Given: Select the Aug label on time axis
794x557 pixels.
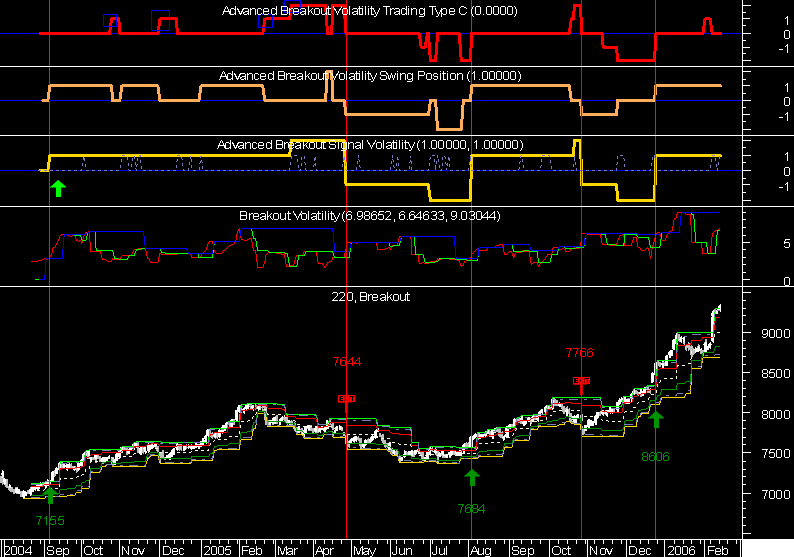Looking at the screenshot, I should click(x=481, y=550).
